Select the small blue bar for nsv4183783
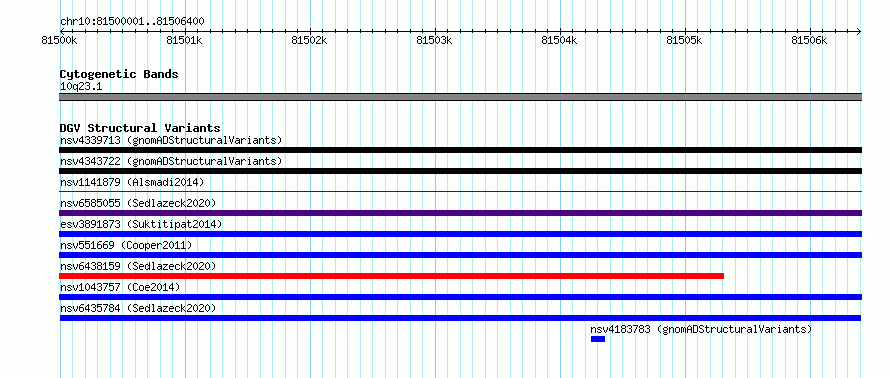Viewport: 890px width, 378px height. pos(598,339)
